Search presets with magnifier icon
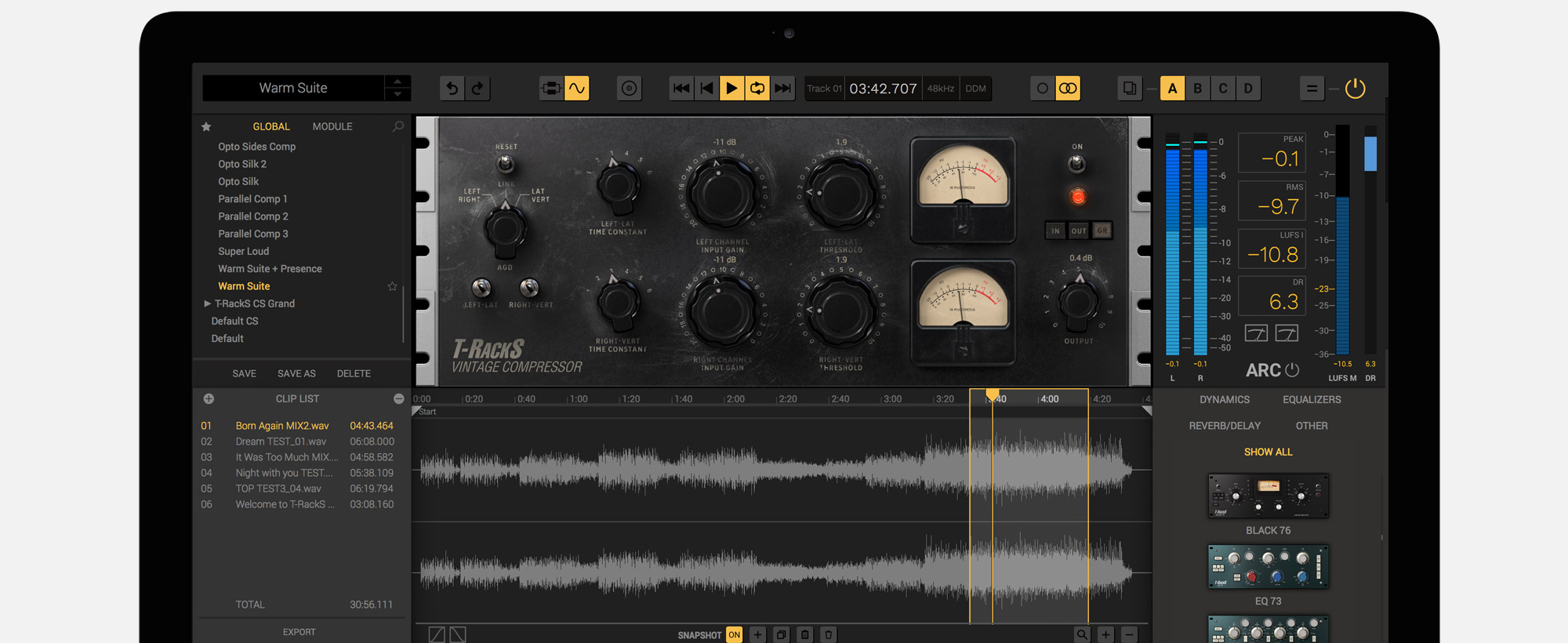 click(x=398, y=126)
